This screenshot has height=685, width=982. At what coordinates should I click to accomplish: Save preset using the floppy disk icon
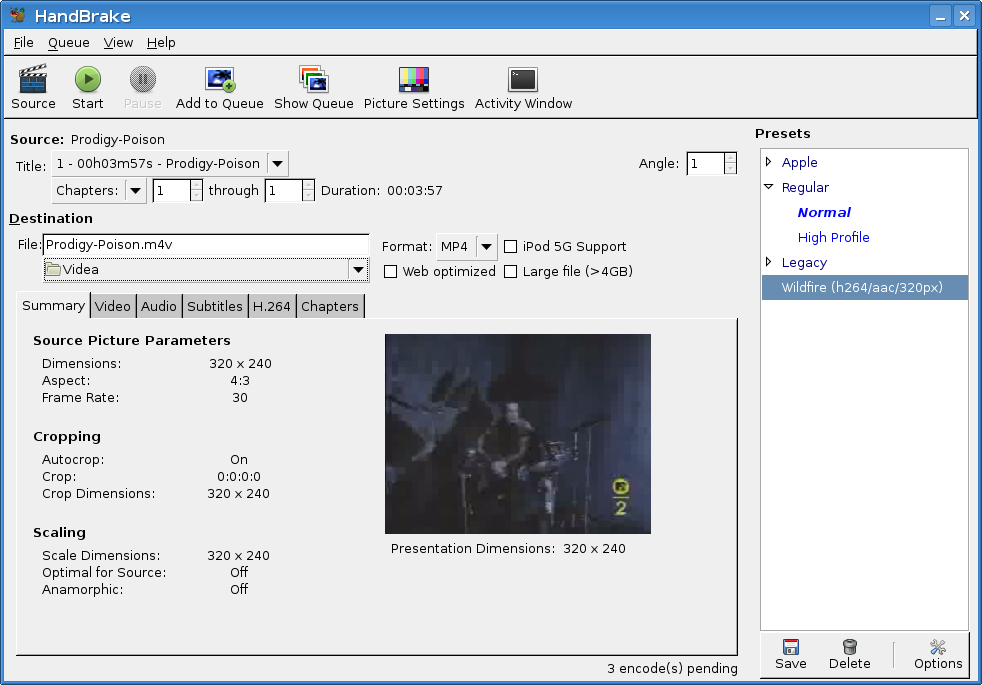[791, 646]
